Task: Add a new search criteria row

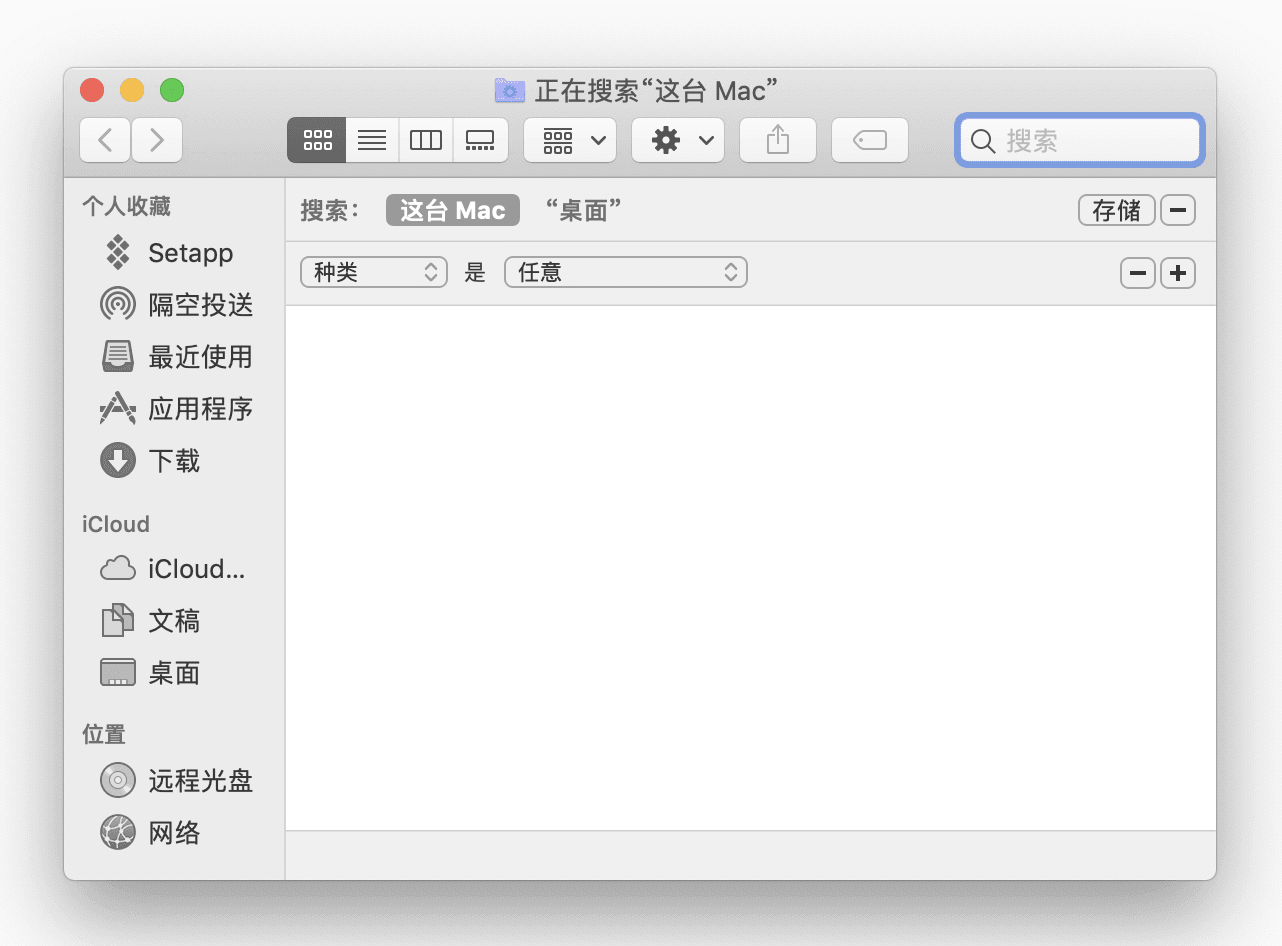Action: (1177, 272)
